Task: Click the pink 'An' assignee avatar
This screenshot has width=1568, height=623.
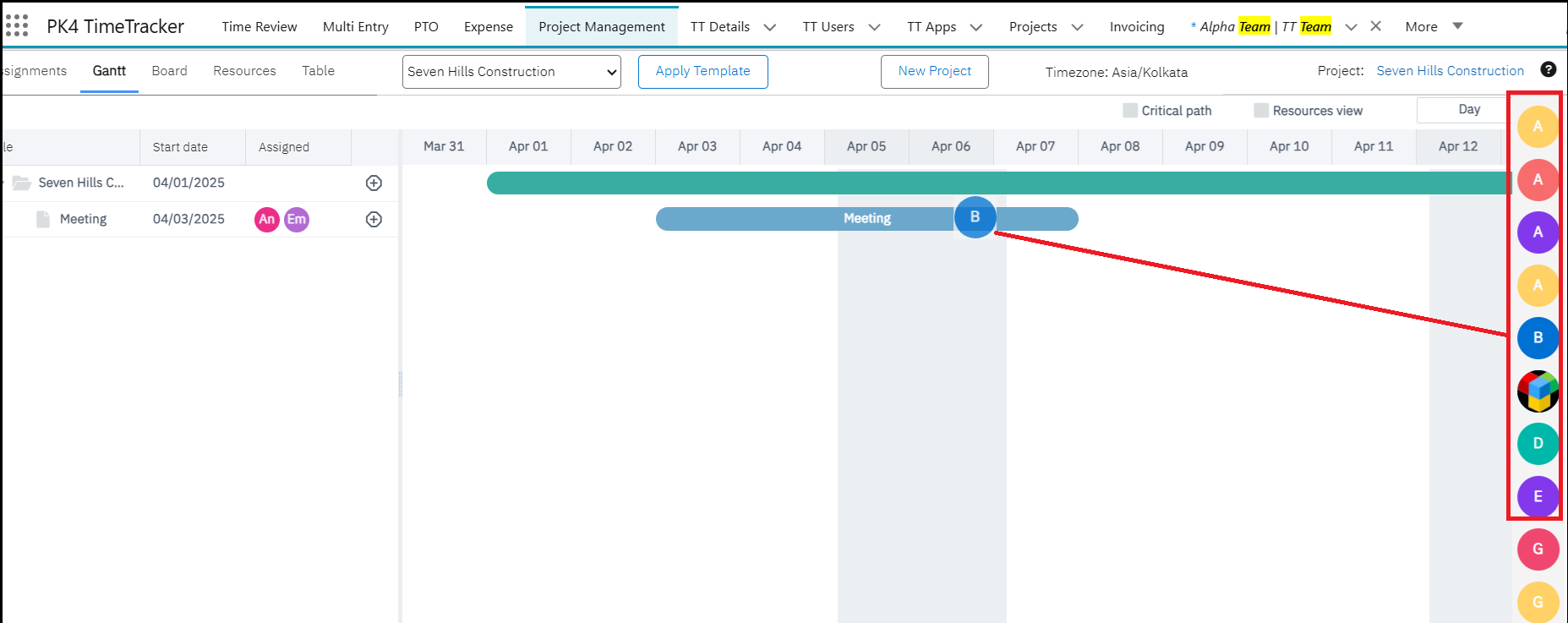Action: click(x=267, y=219)
